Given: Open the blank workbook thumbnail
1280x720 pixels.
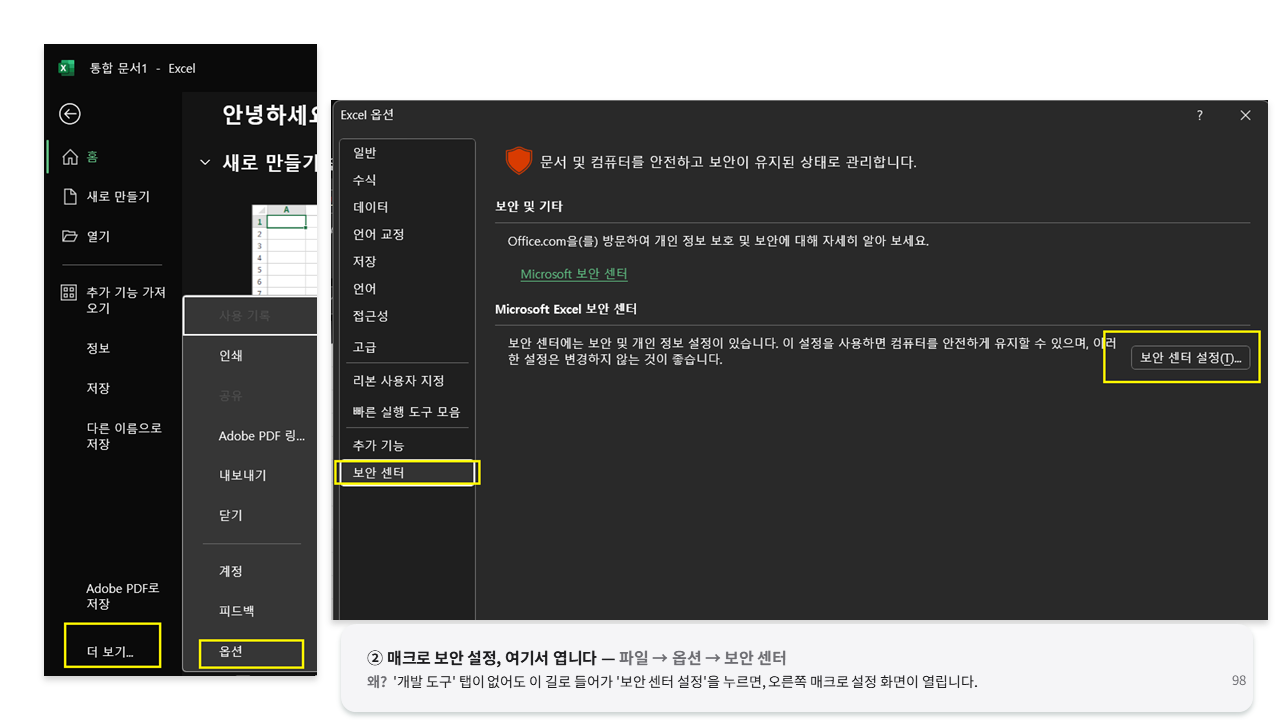Looking at the screenshot, I should point(284,250).
